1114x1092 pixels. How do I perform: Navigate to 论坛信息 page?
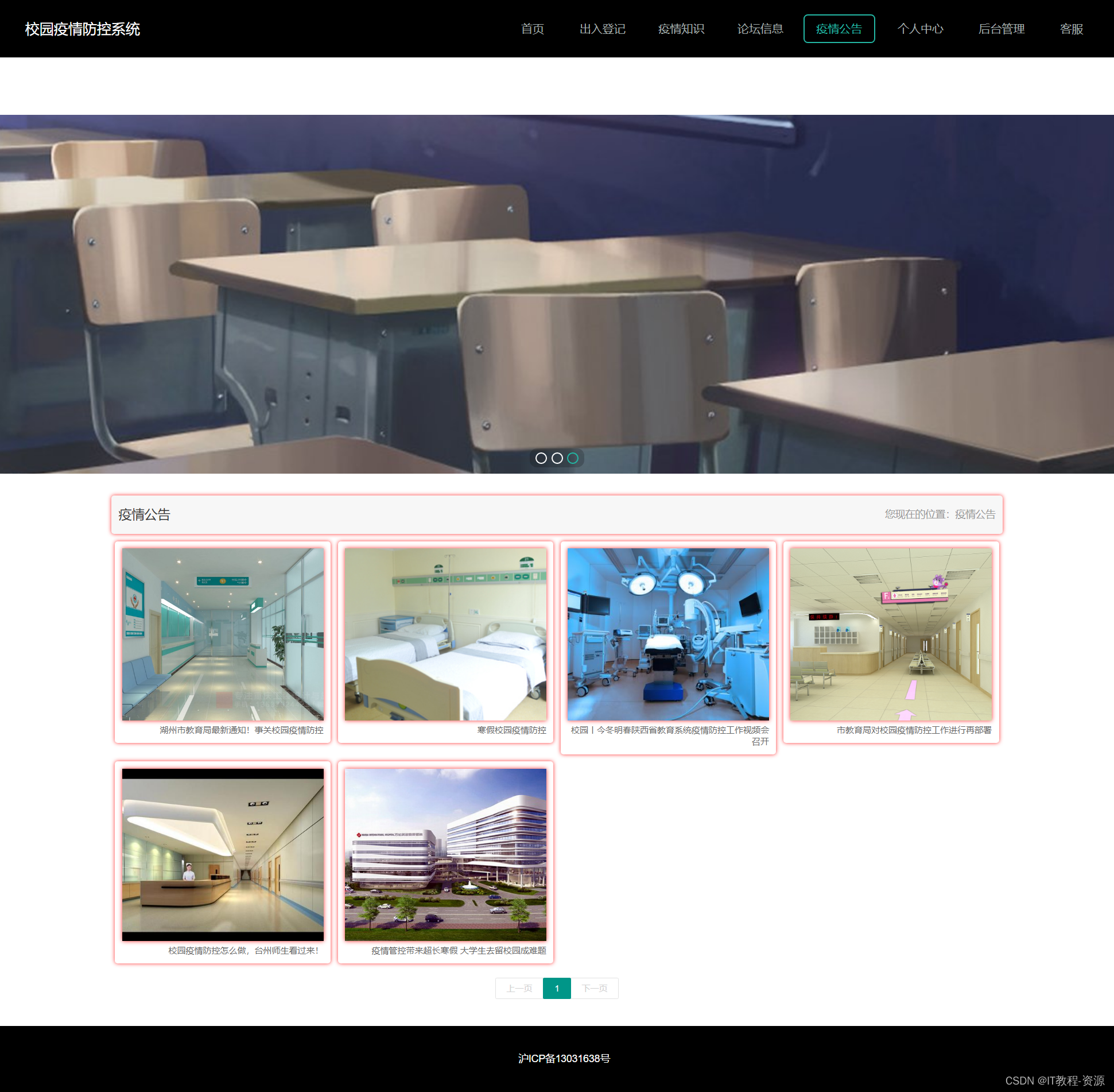pyautogui.click(x=760, y=29)
